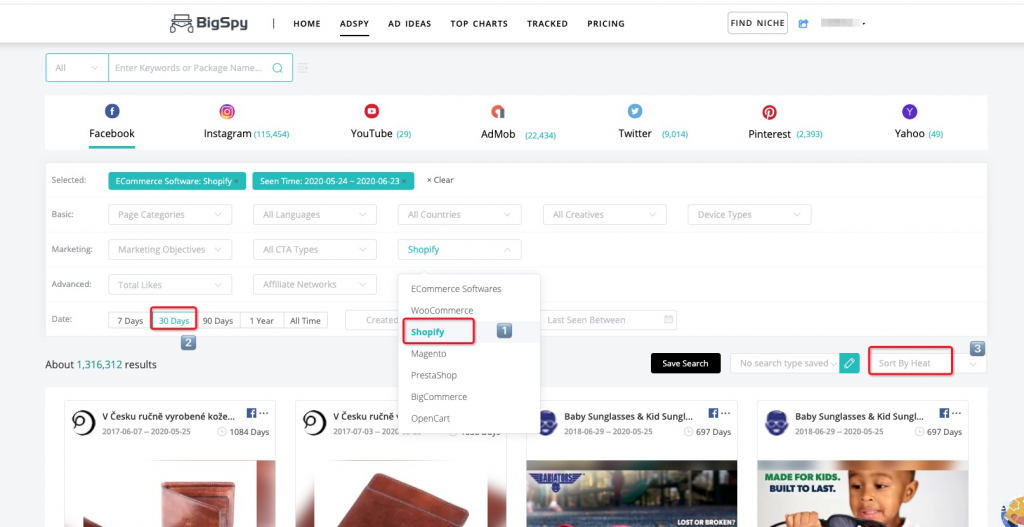Choose PrestaShop in the dropdown list

[x=469, y=375]
